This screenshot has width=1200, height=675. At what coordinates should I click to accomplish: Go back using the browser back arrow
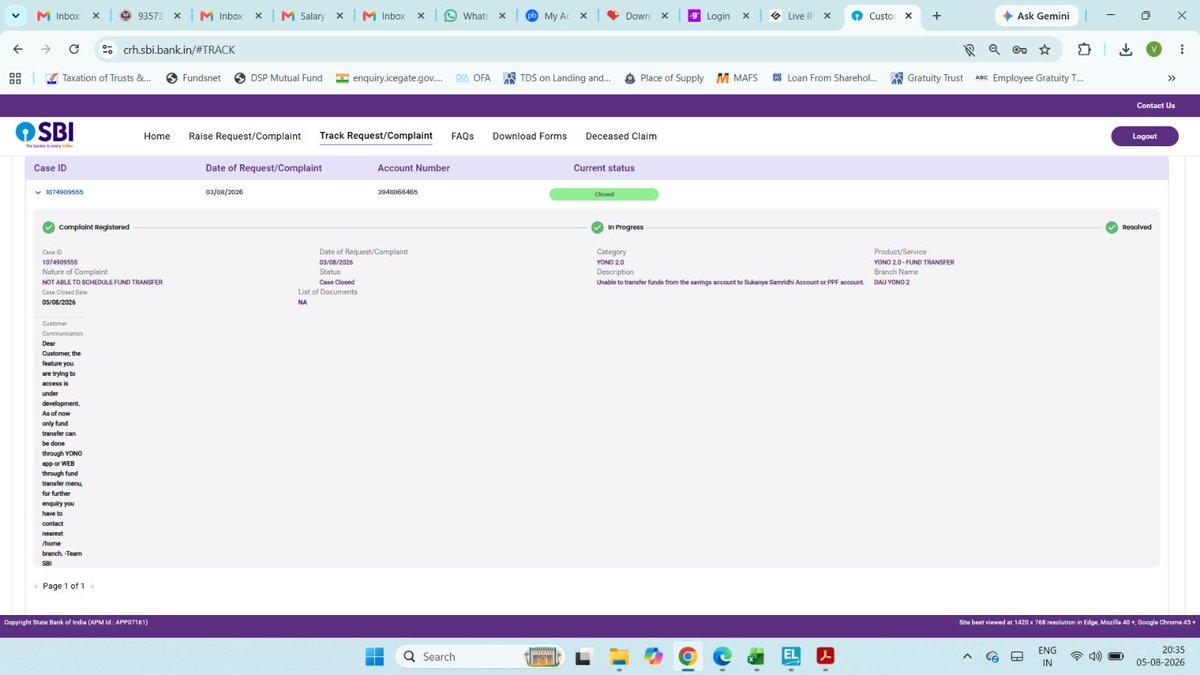coord(18,49)
